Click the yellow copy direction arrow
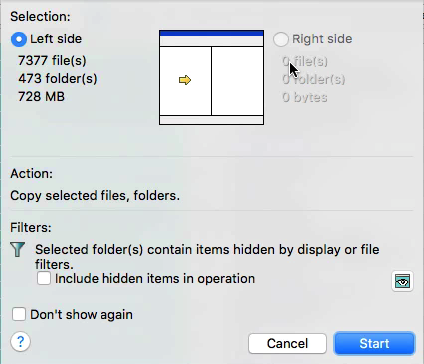This screenshot has width=424, height=364. (185, 80)
